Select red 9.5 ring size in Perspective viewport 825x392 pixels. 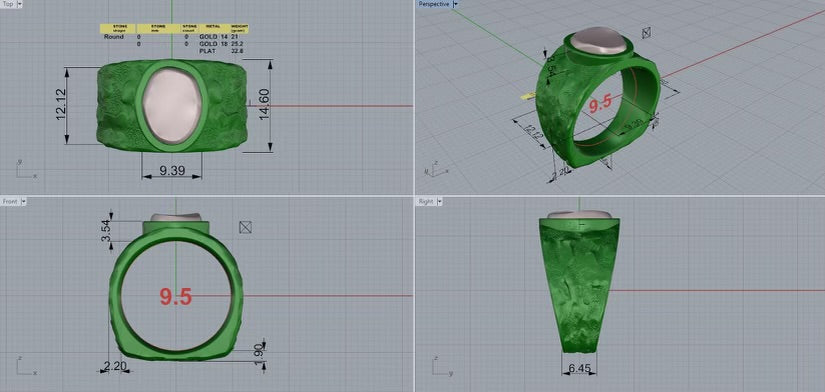[600, 105]
